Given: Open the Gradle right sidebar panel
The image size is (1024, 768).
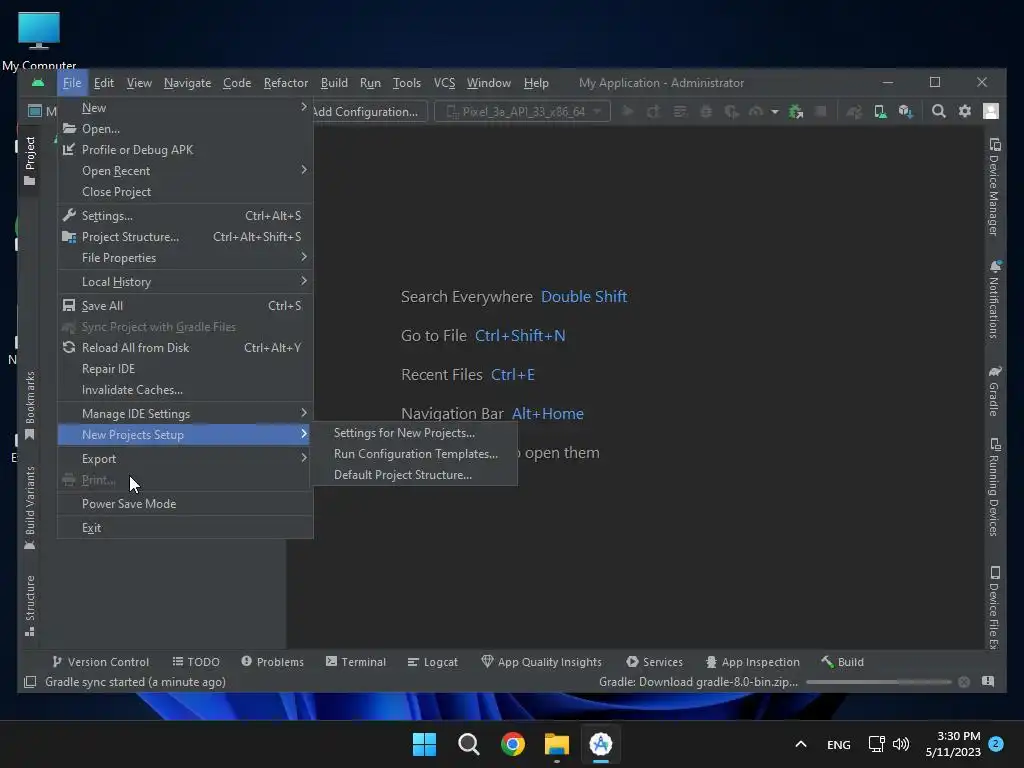Looking at the screenshot, I should [x=994, y=391].
